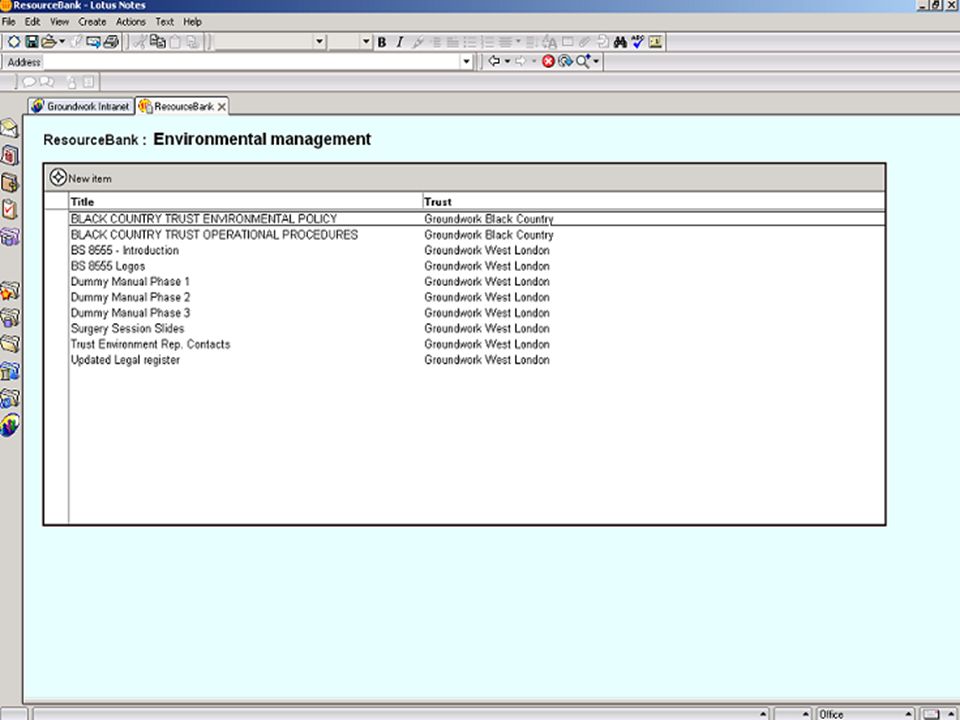Open the Actions menu
This screenshot has height=720, width=960.
131,22
